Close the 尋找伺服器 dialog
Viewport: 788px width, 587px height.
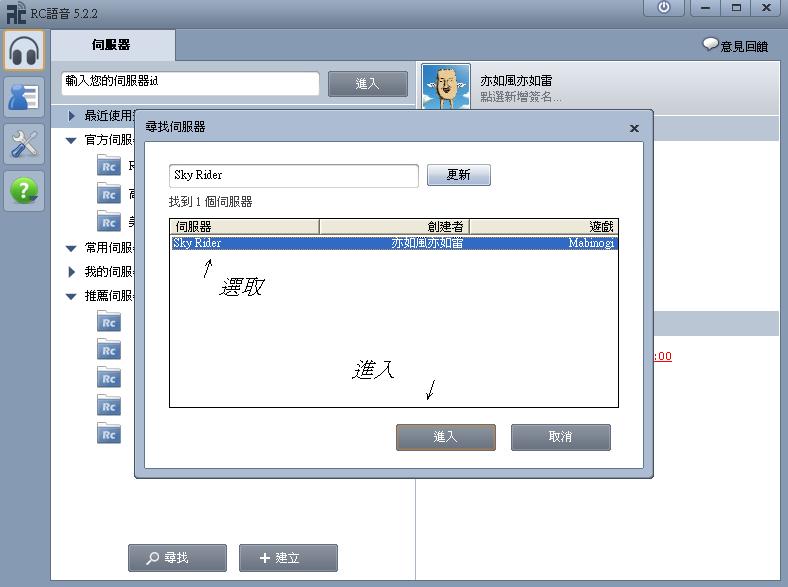(634, 128)
